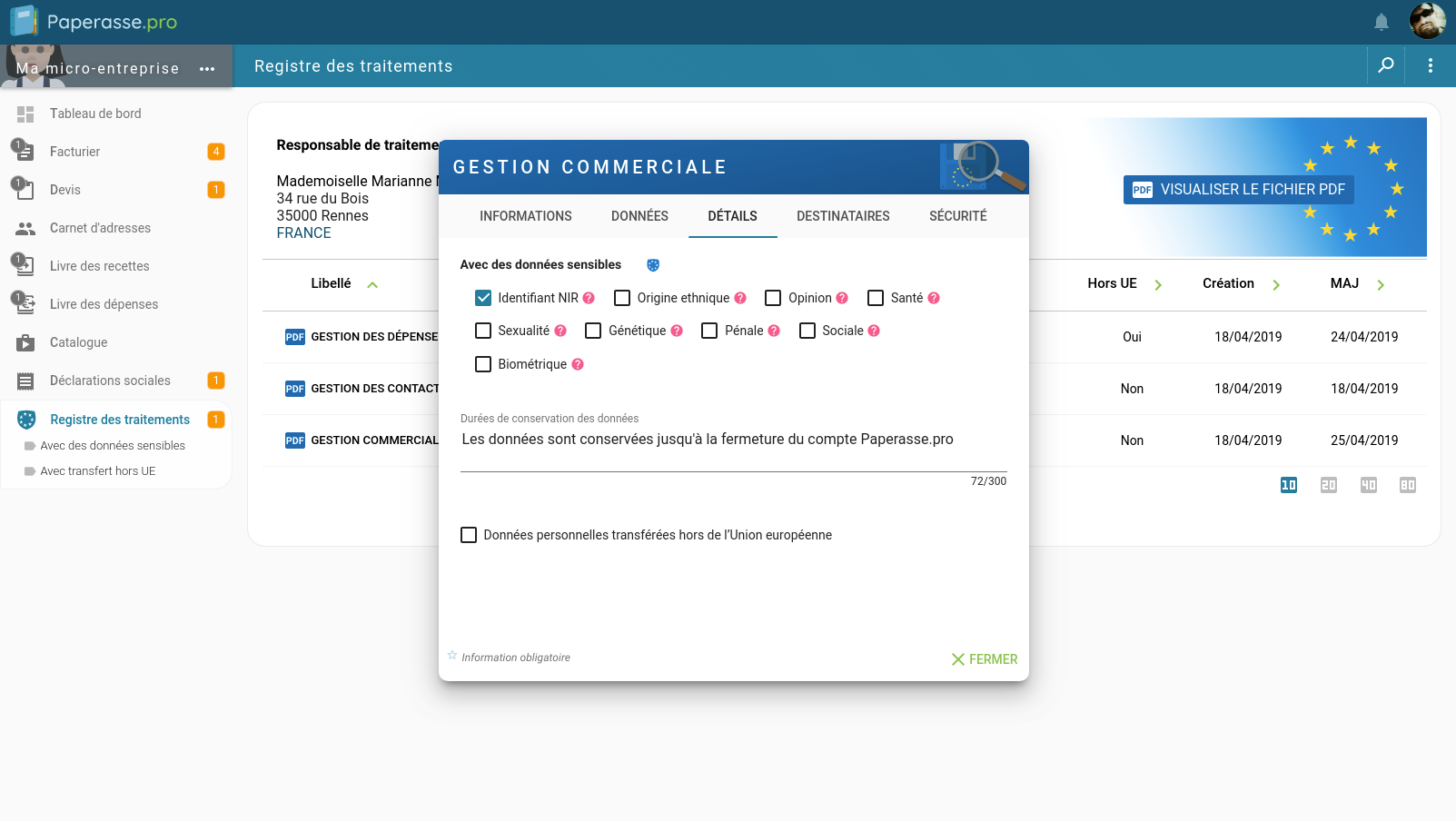Open the Carnet d'adresses
The image size is (1456, 821).
pos(99,228)
